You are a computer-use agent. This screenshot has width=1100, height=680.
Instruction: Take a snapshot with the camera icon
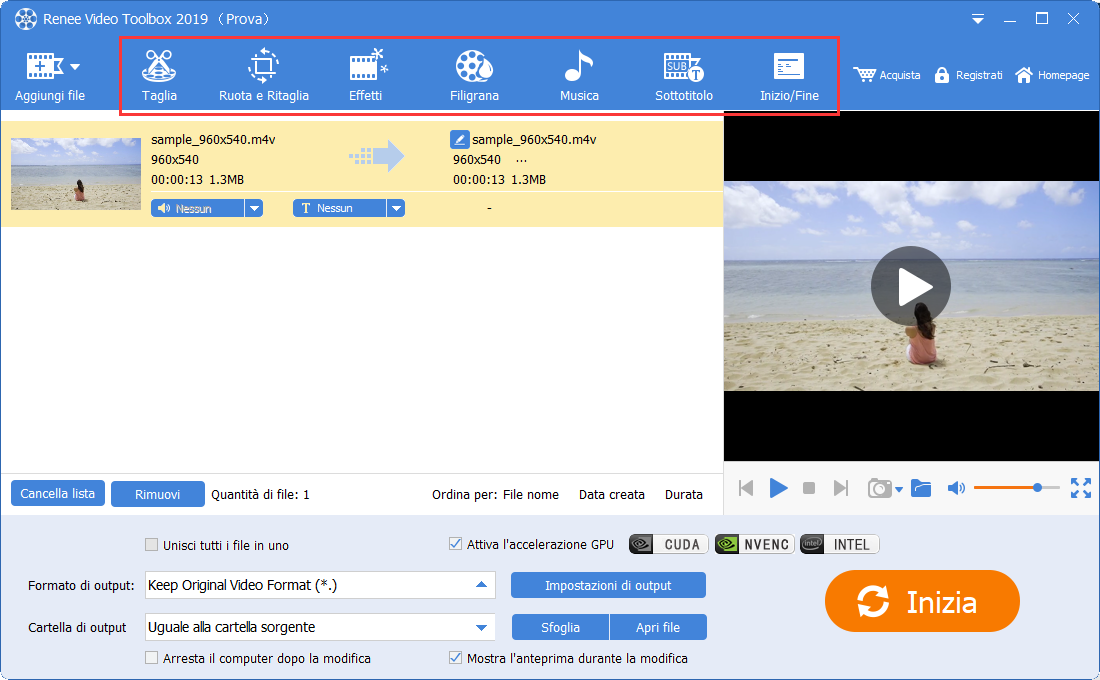879,488
